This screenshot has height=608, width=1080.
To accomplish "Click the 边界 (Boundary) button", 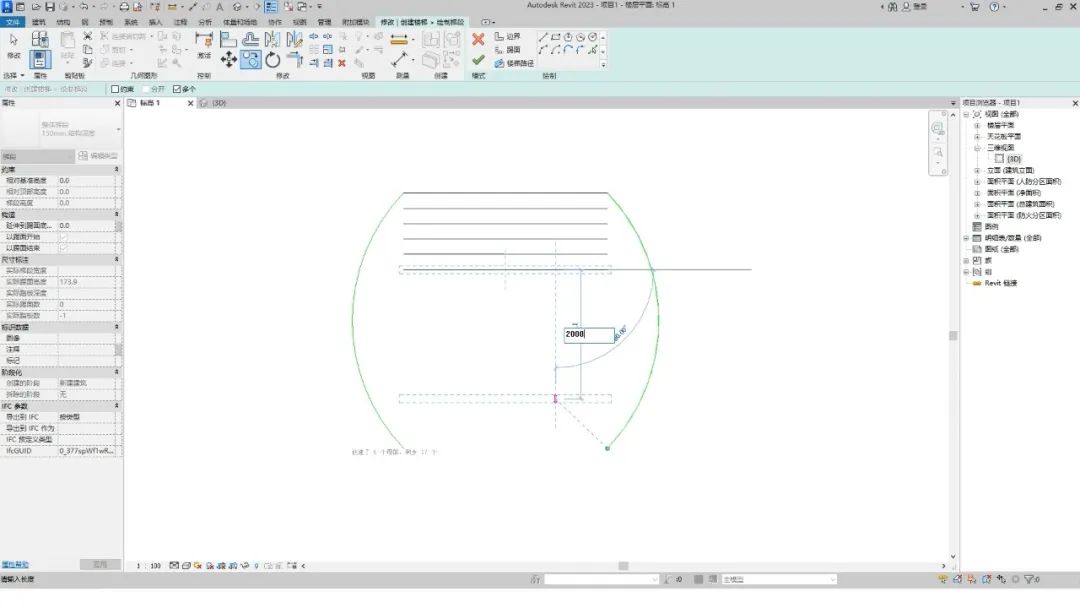I will click(508, 36).
